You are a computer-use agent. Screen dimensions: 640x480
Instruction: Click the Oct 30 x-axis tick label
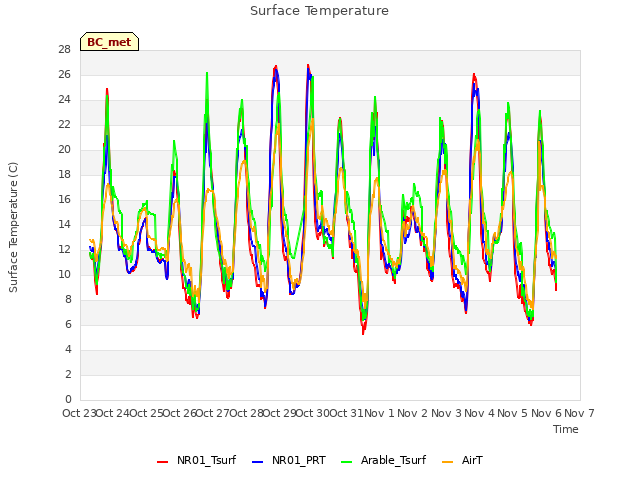click(x=313, y=413)
